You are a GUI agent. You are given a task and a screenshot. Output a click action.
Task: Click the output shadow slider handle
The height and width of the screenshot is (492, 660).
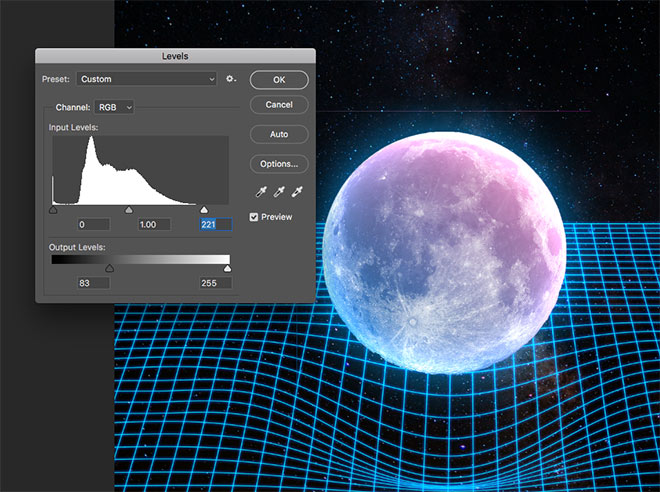tap(109, 268)
